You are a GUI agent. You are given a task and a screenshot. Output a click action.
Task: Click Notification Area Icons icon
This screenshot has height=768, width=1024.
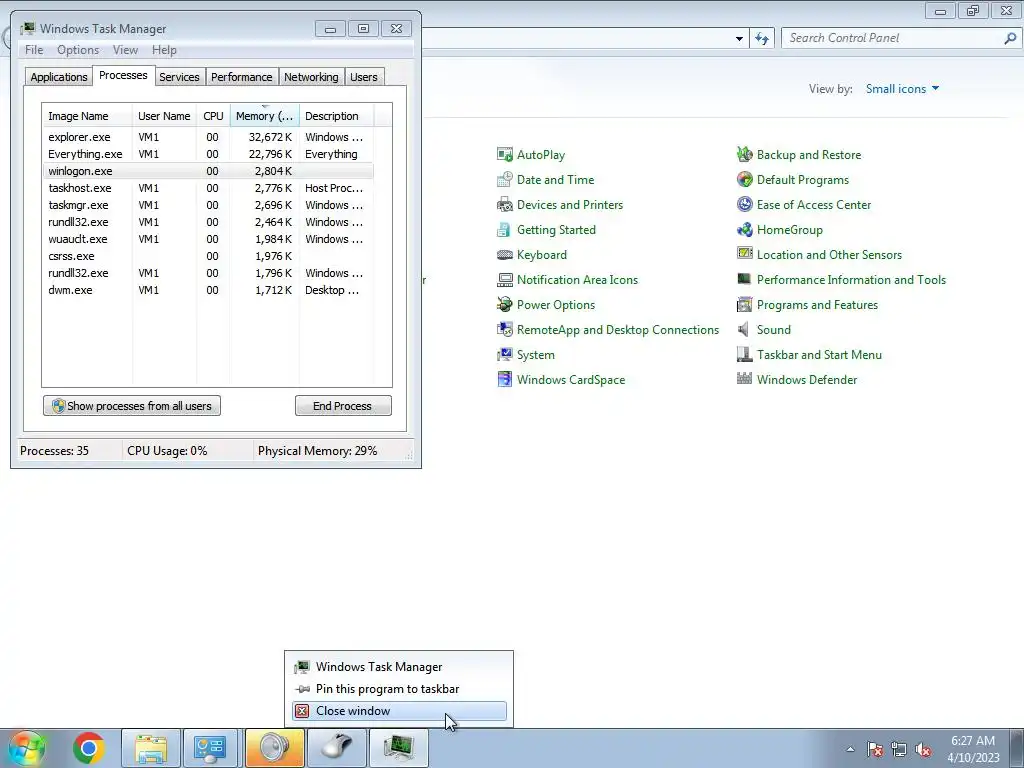pos(505,280)
